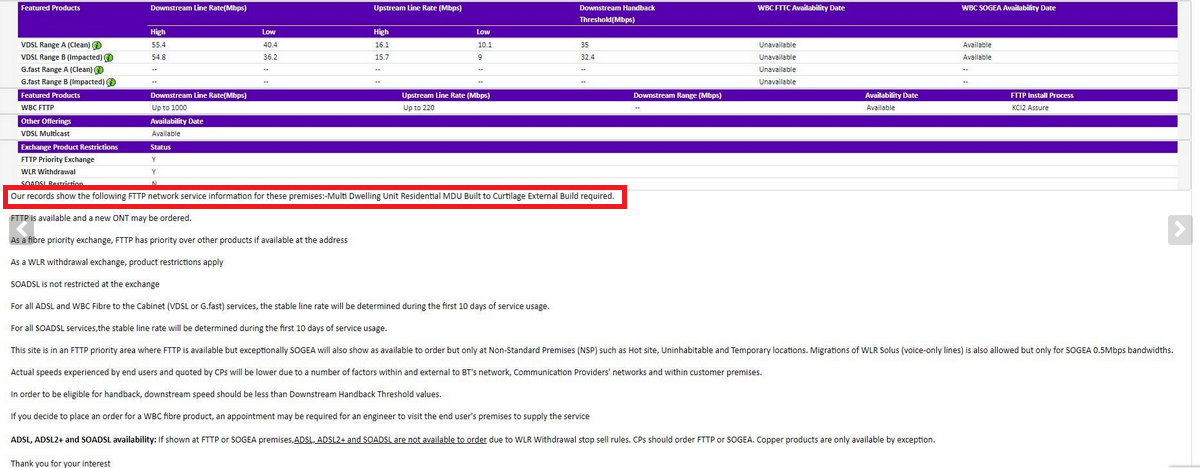This screenshot has width=1200, height=468.
Task: Click Y status for WLR Withdrawal
Action: [153, 171]
